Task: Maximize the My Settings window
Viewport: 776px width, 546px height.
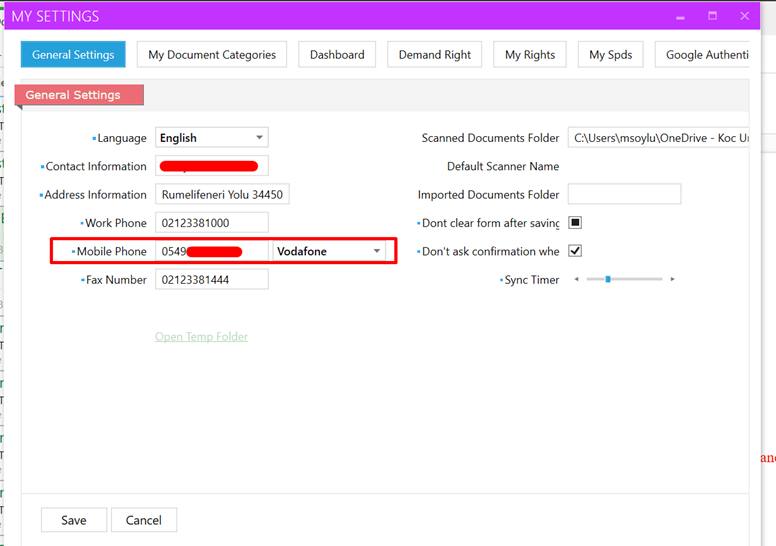Action: tap(713, 16)
